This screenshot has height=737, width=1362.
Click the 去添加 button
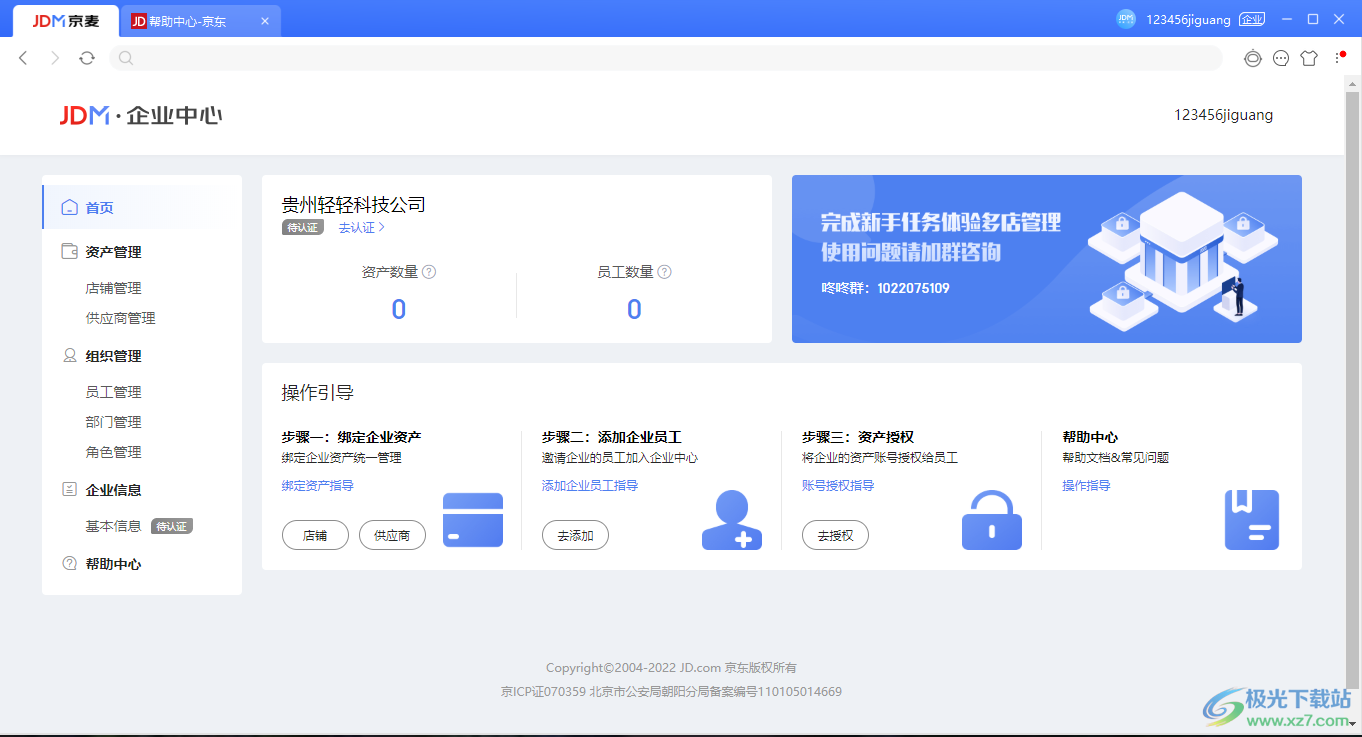pos(575,535)
